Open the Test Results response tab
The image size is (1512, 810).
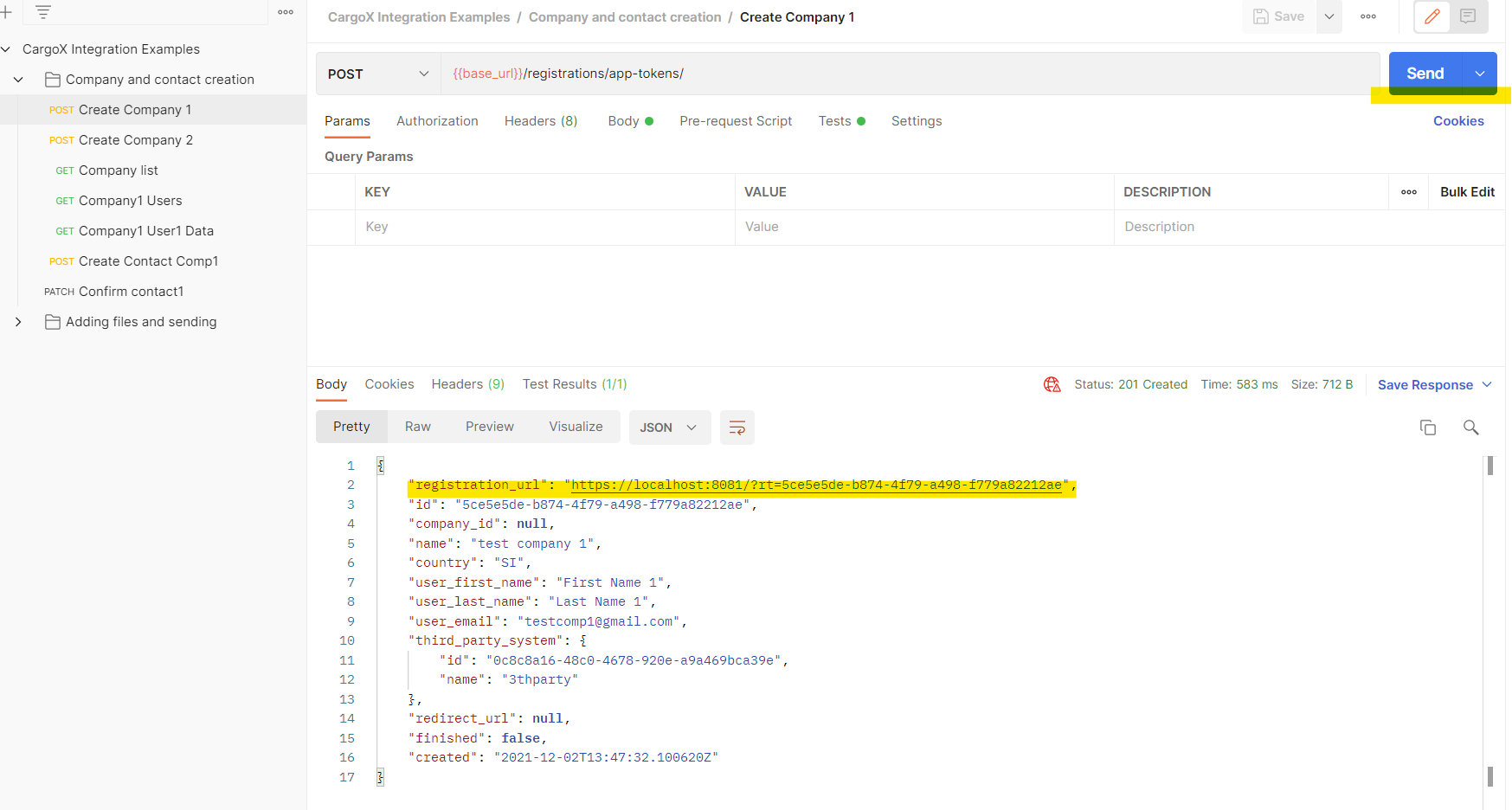574,384
